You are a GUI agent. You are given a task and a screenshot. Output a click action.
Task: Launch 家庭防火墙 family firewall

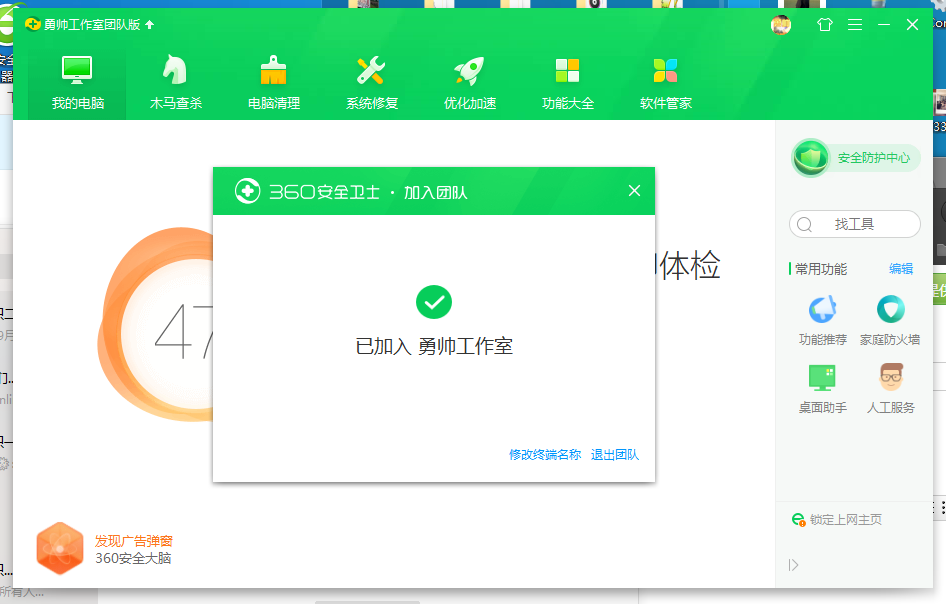pyautogui.click(x=890, y=320)
